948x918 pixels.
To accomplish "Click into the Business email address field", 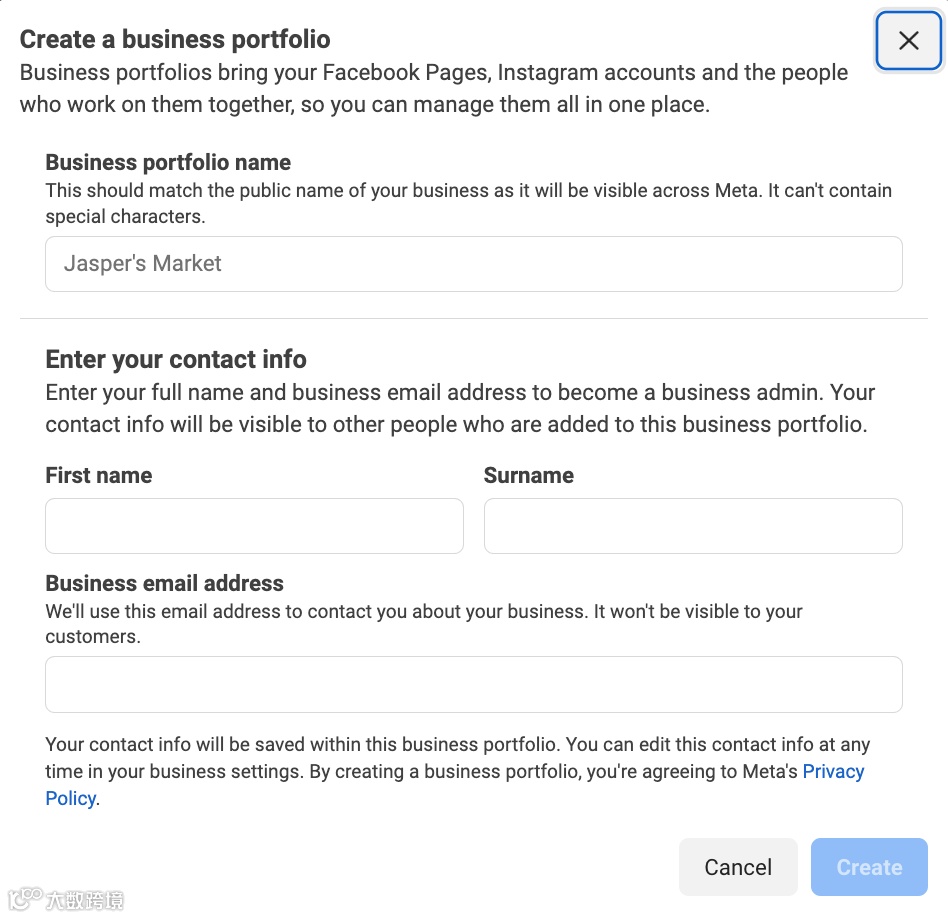I will tap(473, 684).
